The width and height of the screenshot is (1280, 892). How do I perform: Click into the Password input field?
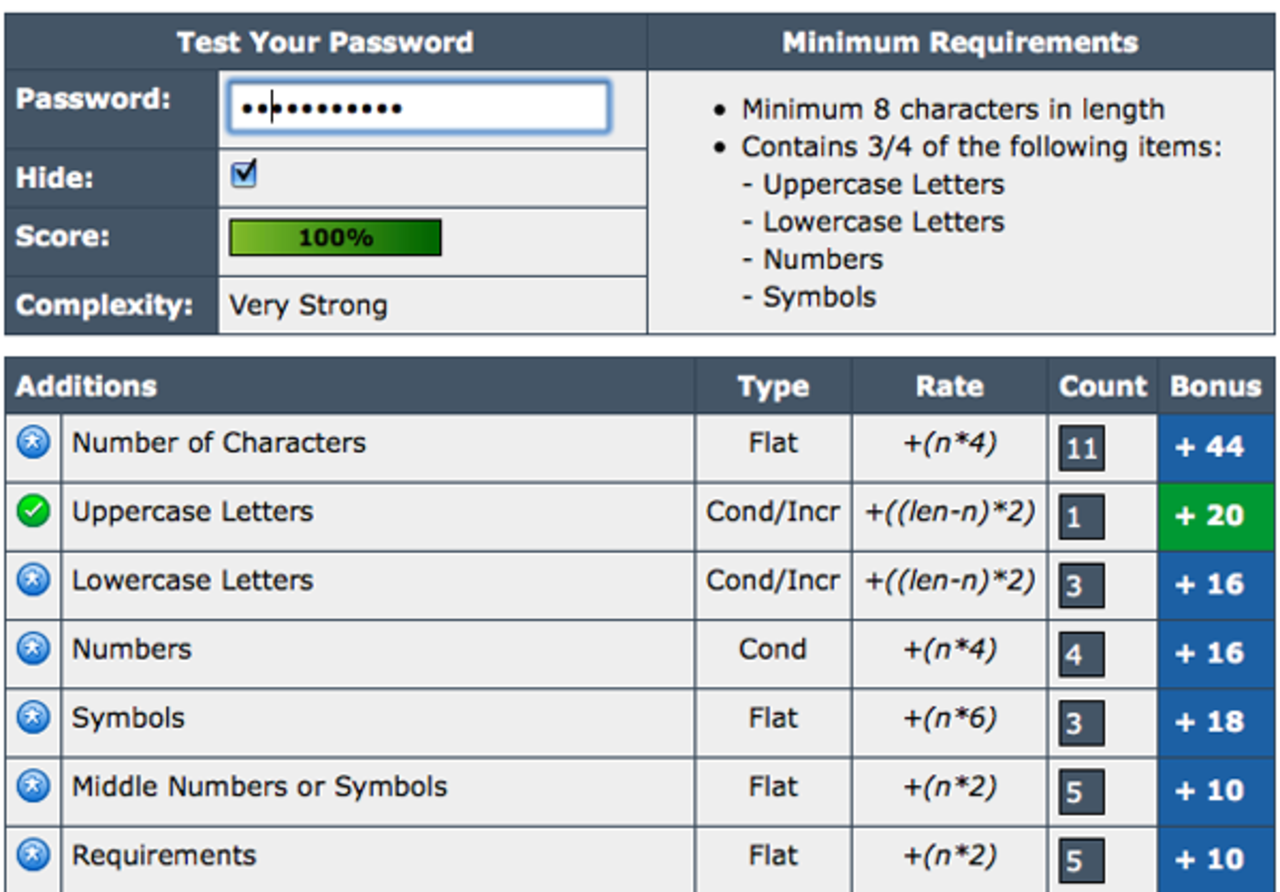coord(418,107)
